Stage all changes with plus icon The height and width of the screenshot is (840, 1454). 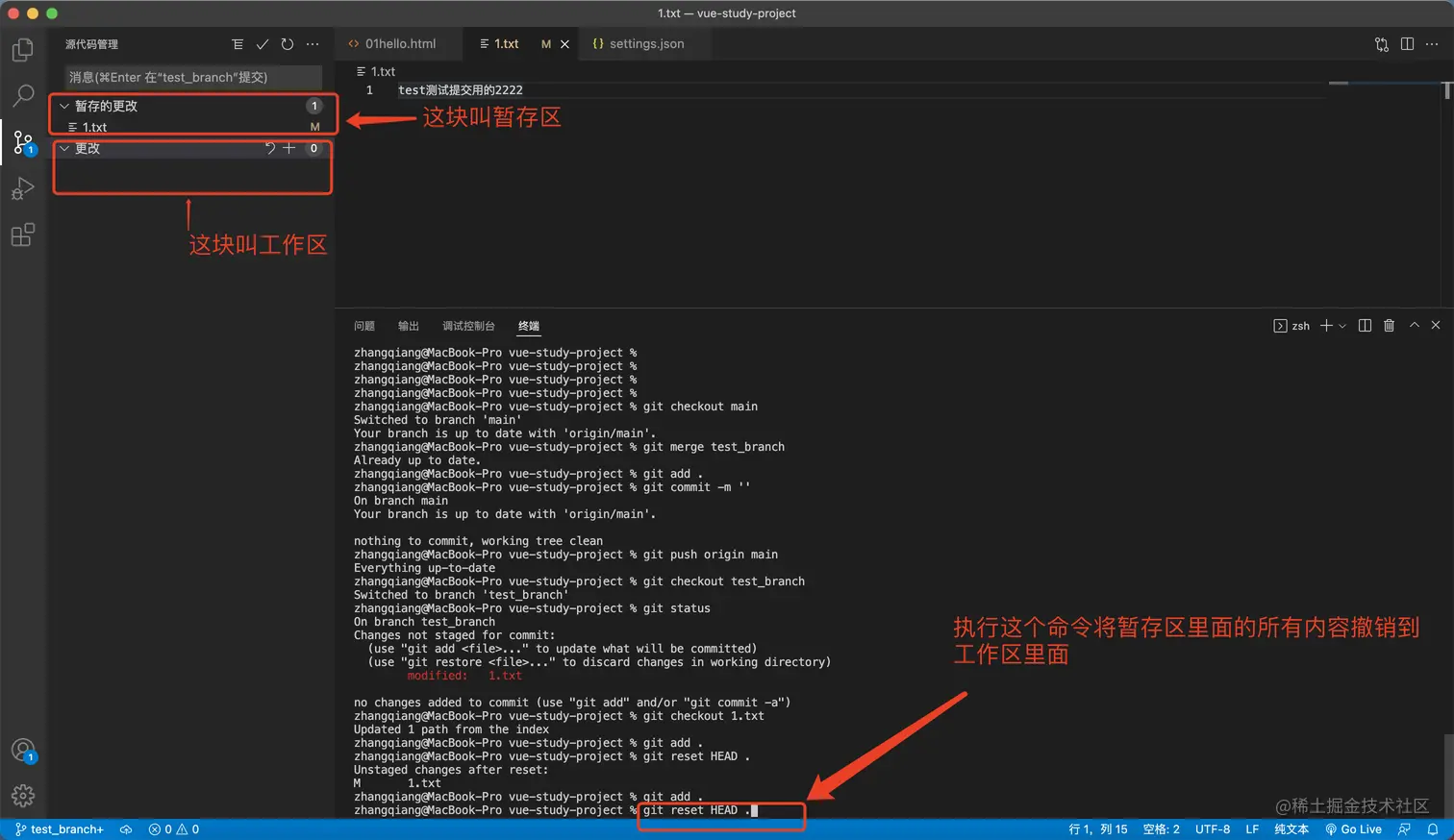[288, 148]
